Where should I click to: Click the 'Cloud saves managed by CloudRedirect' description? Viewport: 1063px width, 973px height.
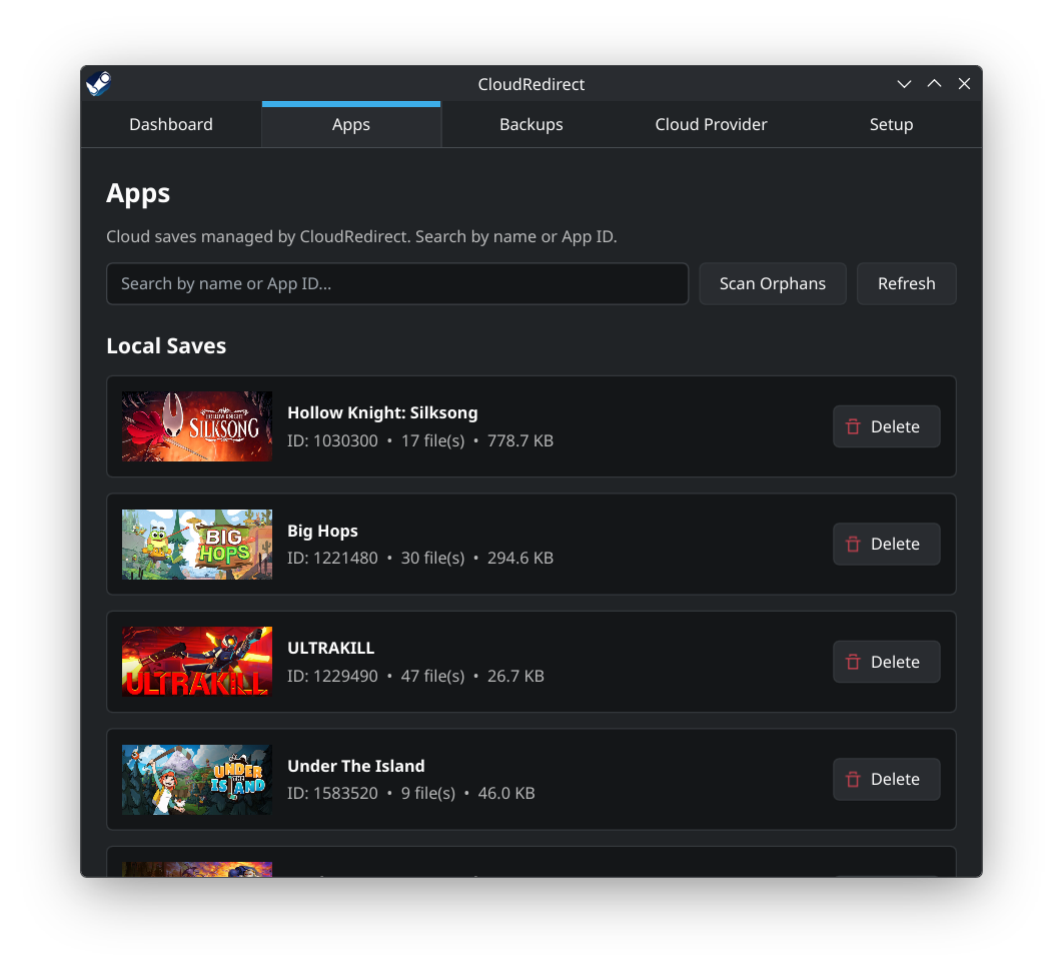(361, 237)
